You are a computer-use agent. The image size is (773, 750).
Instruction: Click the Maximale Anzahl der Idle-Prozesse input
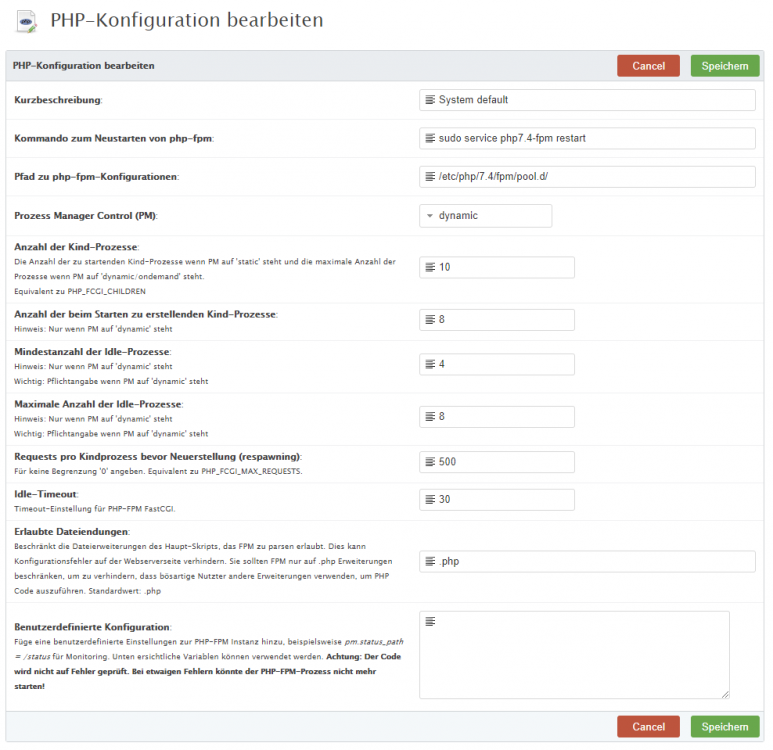505,417
